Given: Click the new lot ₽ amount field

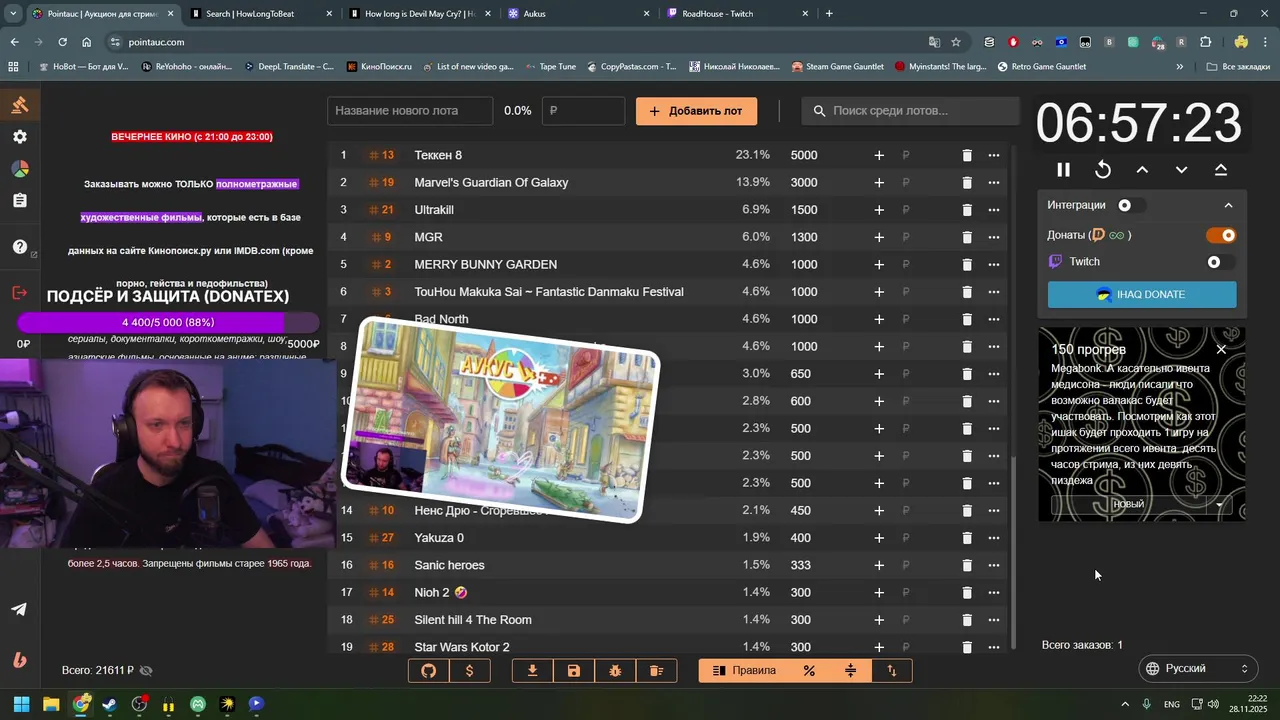Looking at the screenshot, I should click(x=583, y=111).
